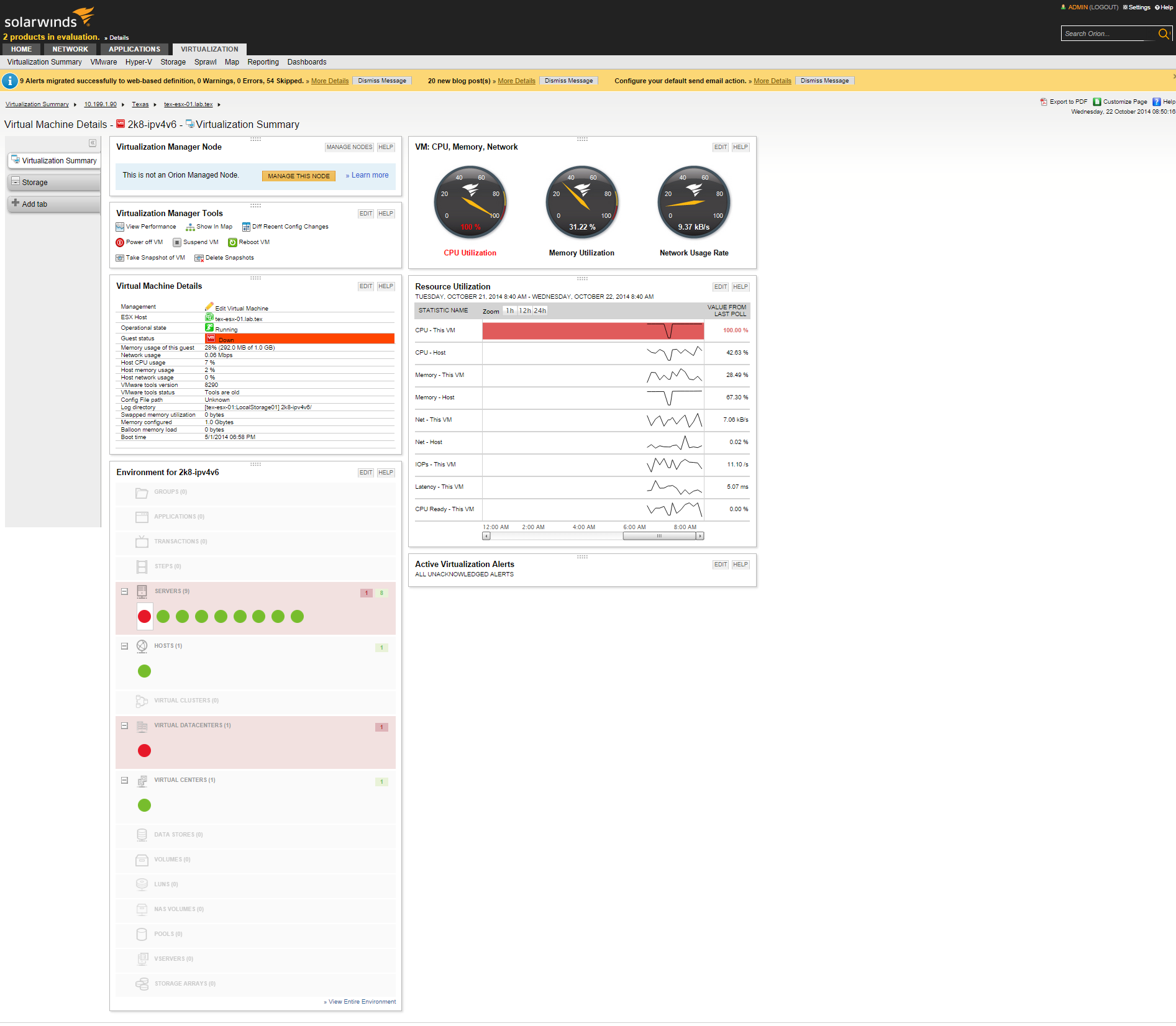Click the red Power off VM icon
1176x1026 pixels.
(x=120, y=243)
